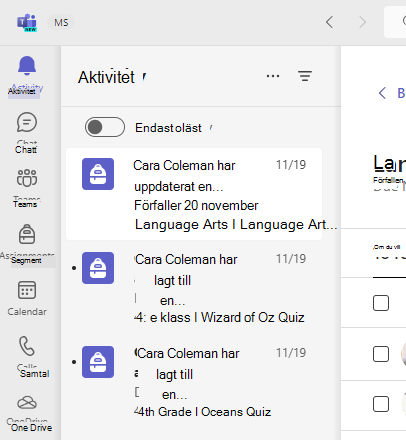Open the OneDrive cloud icon

tap(27, 402)
